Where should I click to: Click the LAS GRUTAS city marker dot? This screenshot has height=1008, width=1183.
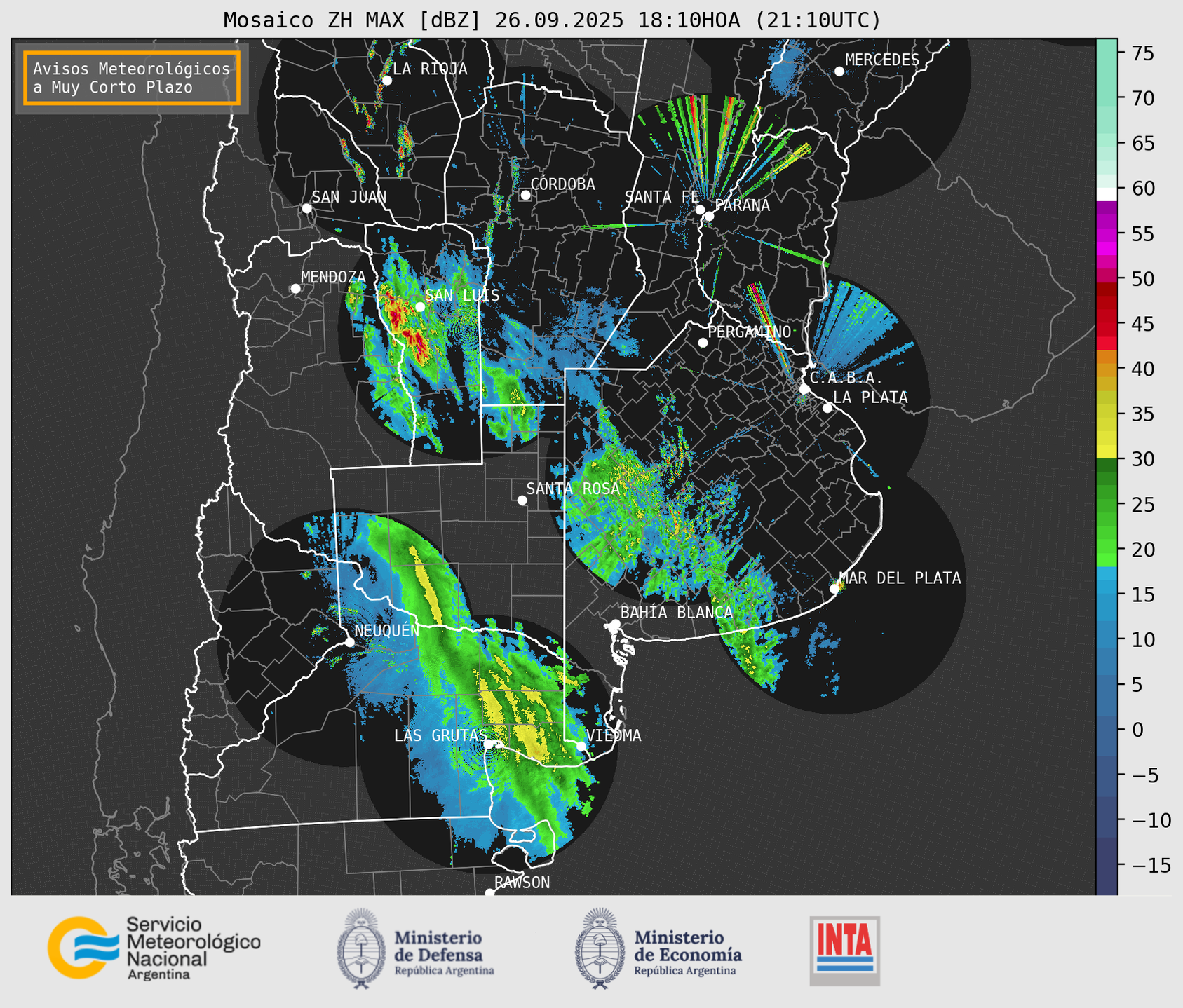click(x=489, y=744)
